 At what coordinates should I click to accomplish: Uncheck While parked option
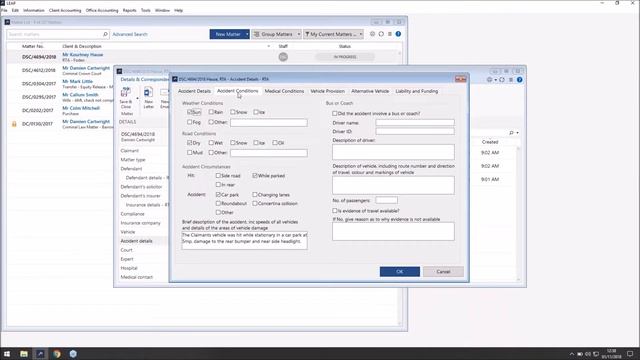pyautogui.click(x=255, y=176)
